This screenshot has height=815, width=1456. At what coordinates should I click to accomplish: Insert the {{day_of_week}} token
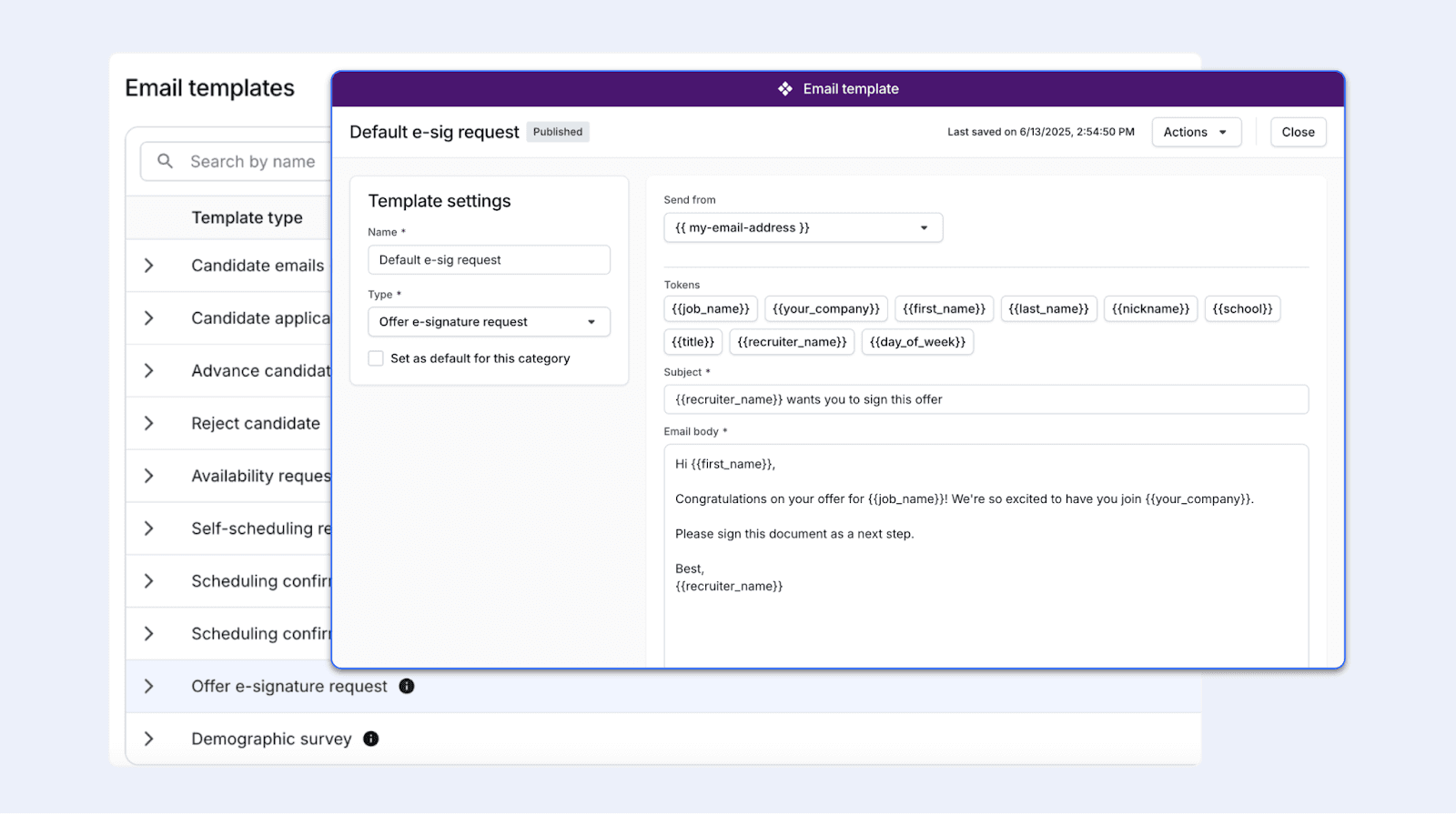[x=917, y=342]
